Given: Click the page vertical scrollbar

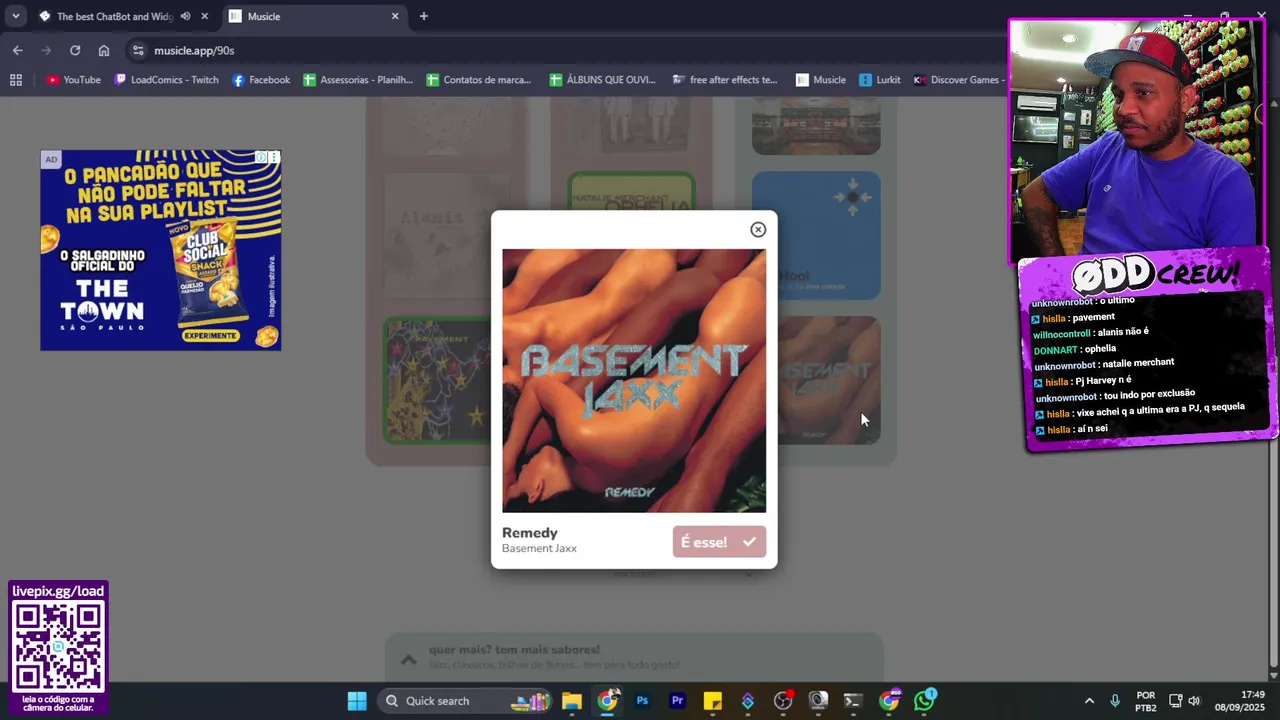Looking at the screenshot, I should pyautogui.click(x=1273, y=390).
